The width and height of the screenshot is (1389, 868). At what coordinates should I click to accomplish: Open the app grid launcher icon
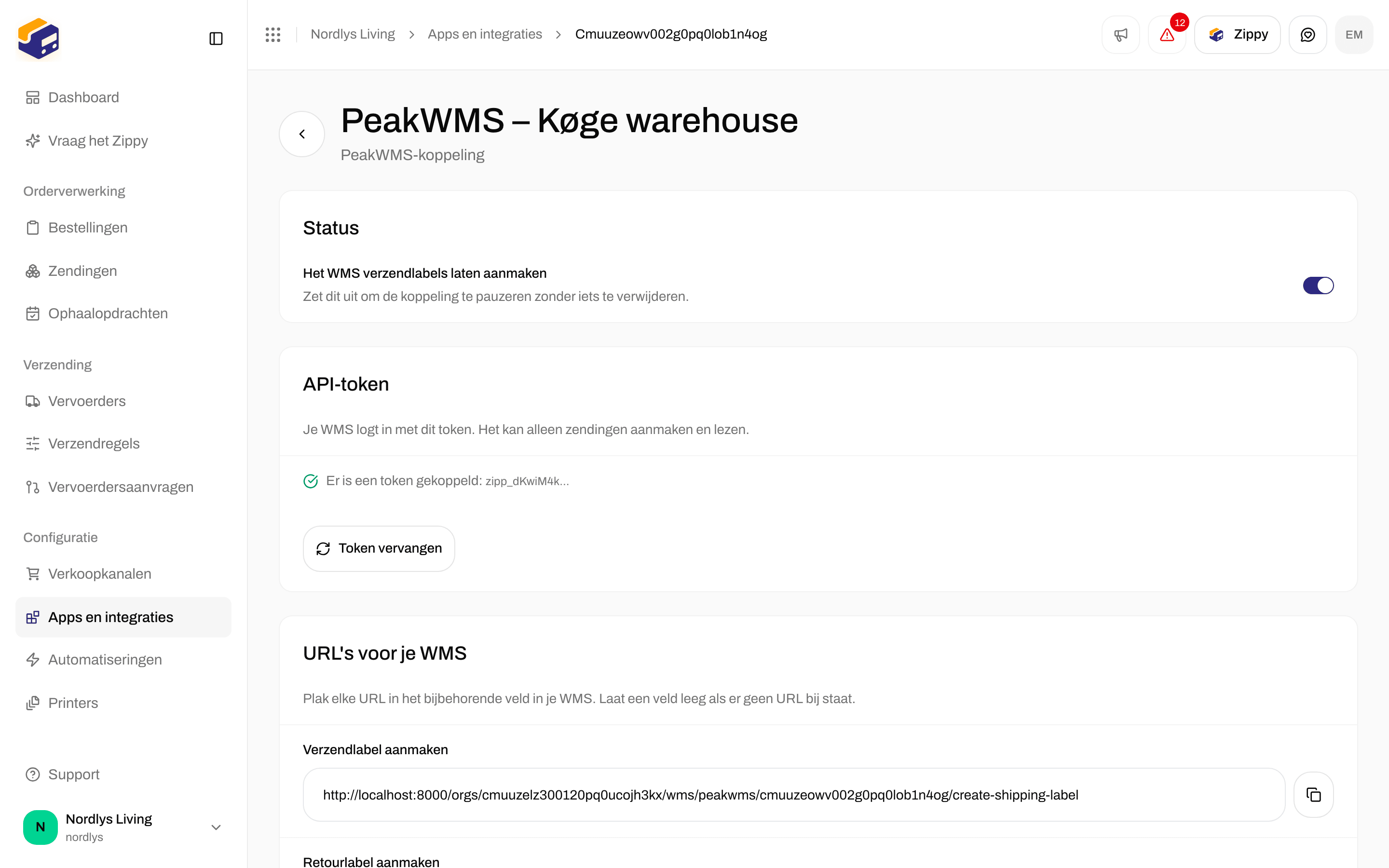click(x=273, y=34)
